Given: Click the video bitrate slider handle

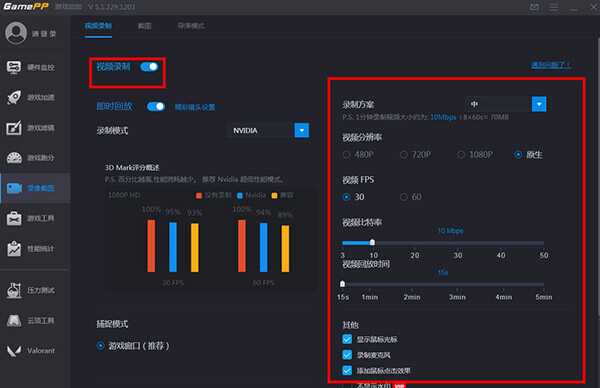Looking at the screenshot, I should click(372, 242).
